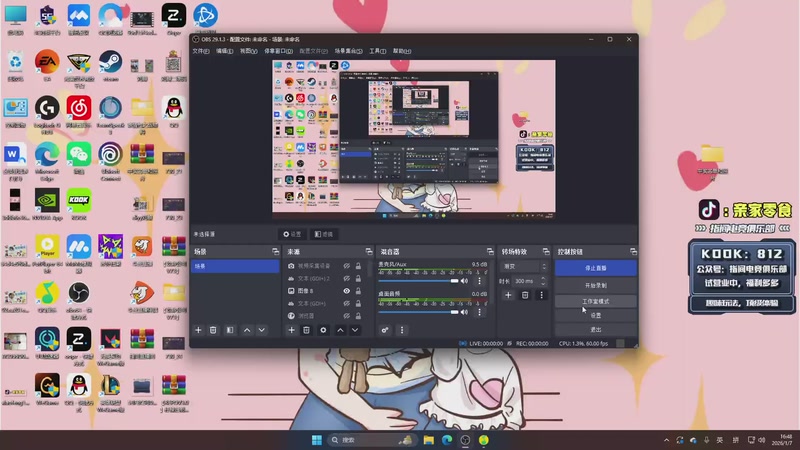The height and width of the screenshot is (450, 800).
Task: Decrease 时长 with the spinner down arrow
Action: [x=543, y=284]
